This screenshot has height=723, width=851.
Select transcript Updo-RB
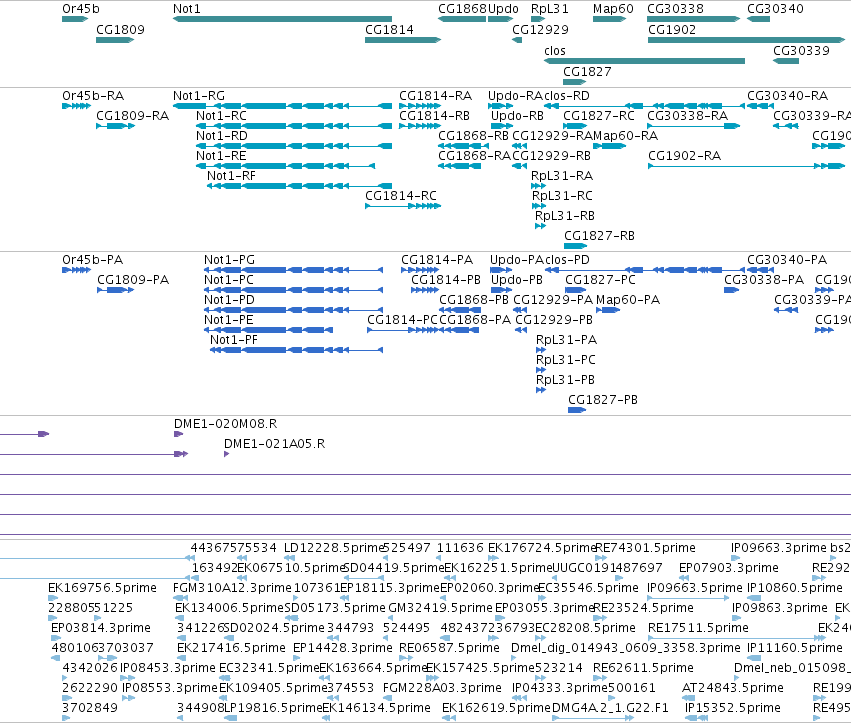pyautogui.click(x=517, y=116)
